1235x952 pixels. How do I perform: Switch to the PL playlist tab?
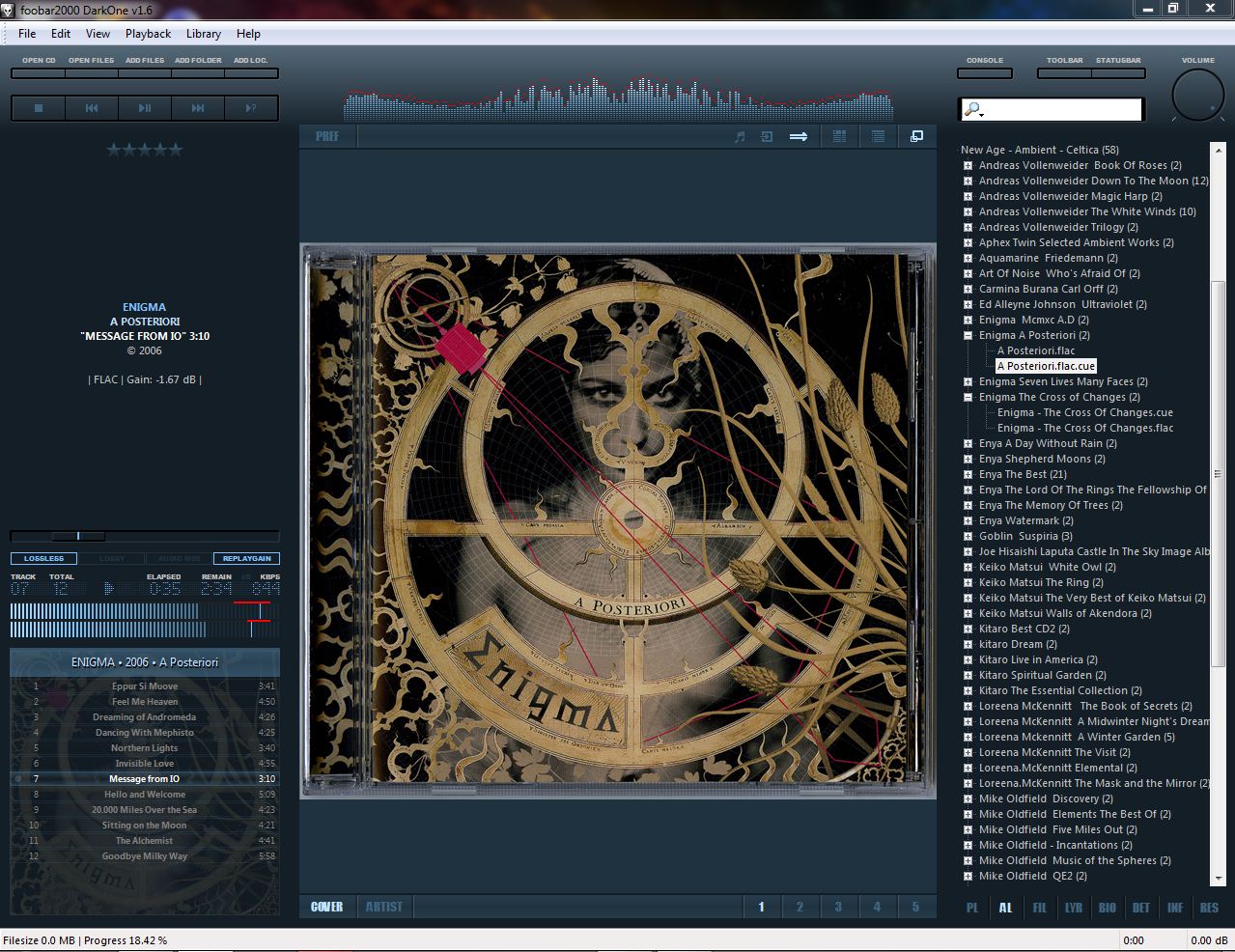pyautogui.click(x=972, y=908)
